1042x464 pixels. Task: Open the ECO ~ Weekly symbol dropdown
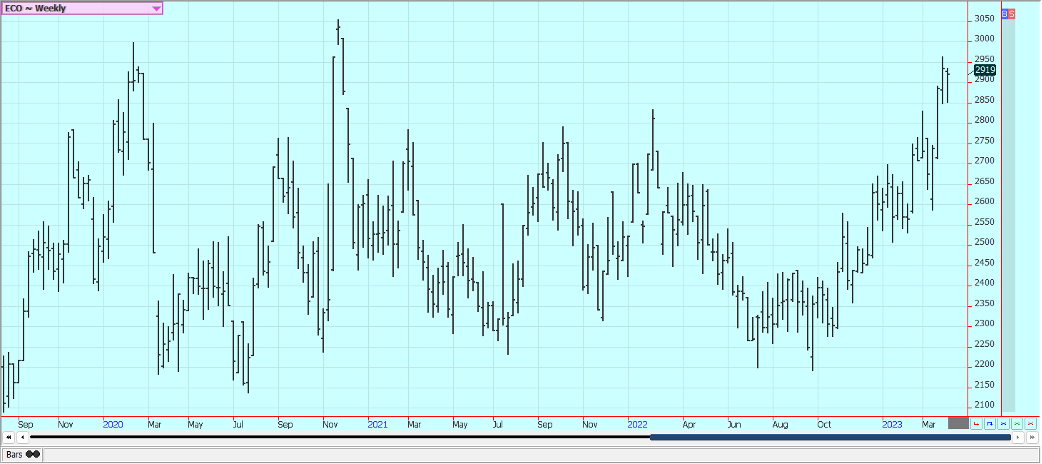point(82,9)
